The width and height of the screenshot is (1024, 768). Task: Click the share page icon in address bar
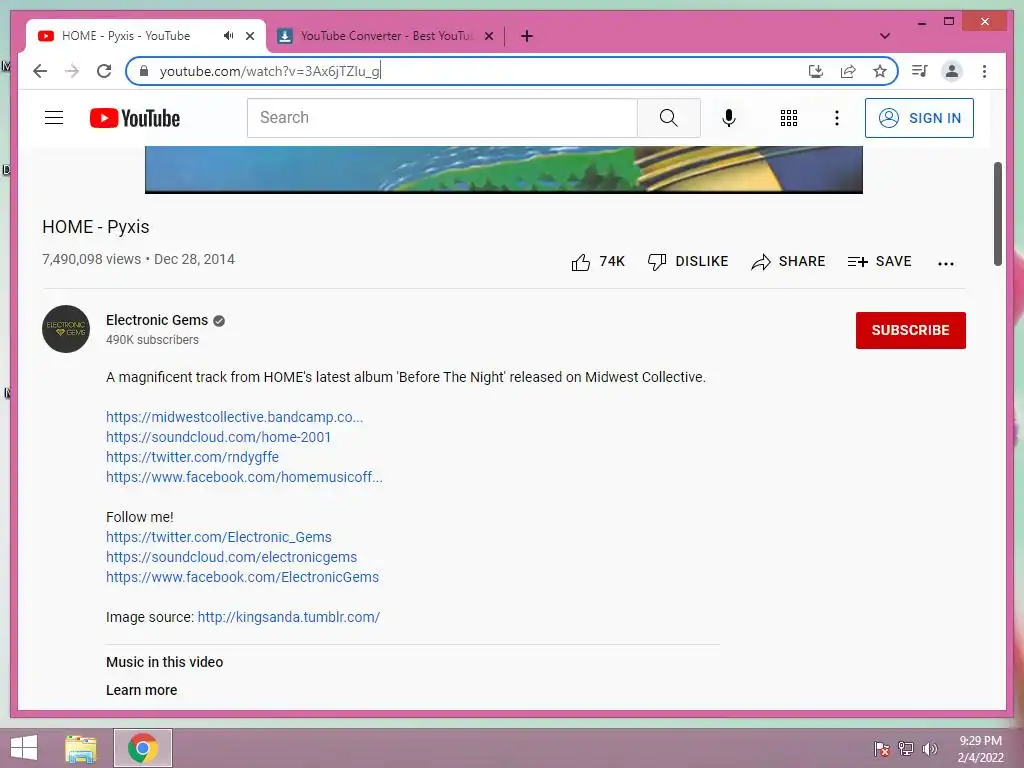848,71
